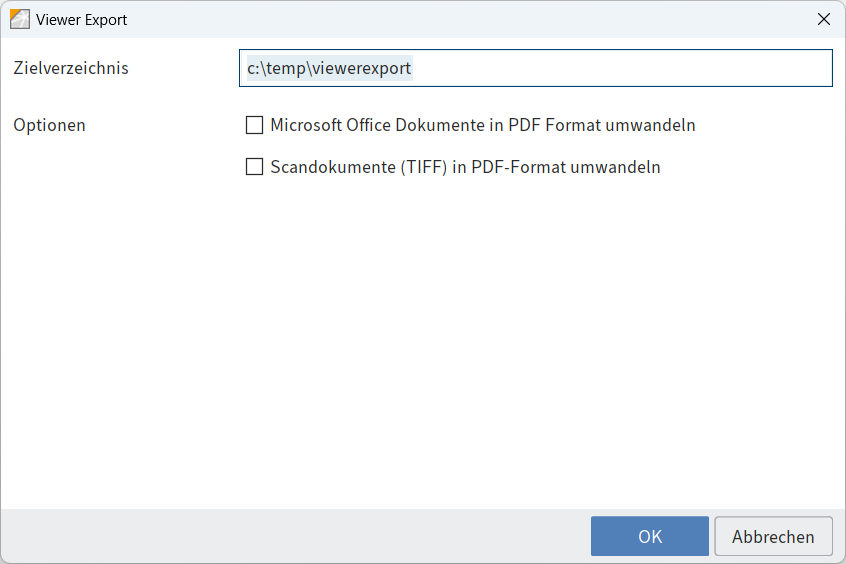Screen dimensions: 846x564
Task: Click the word 'Microsoft' in the first option
Action: (306, 126)
